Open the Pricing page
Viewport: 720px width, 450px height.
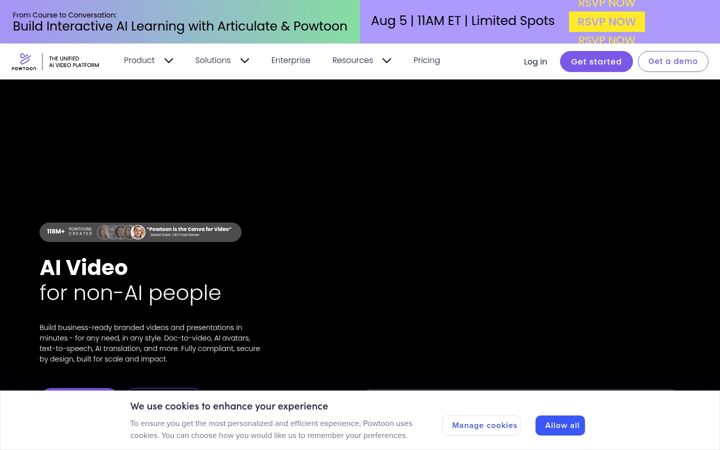coord(427,60)
